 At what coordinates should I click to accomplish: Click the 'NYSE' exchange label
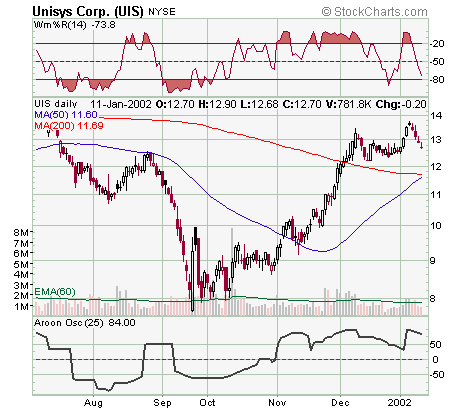coord(162,12)
